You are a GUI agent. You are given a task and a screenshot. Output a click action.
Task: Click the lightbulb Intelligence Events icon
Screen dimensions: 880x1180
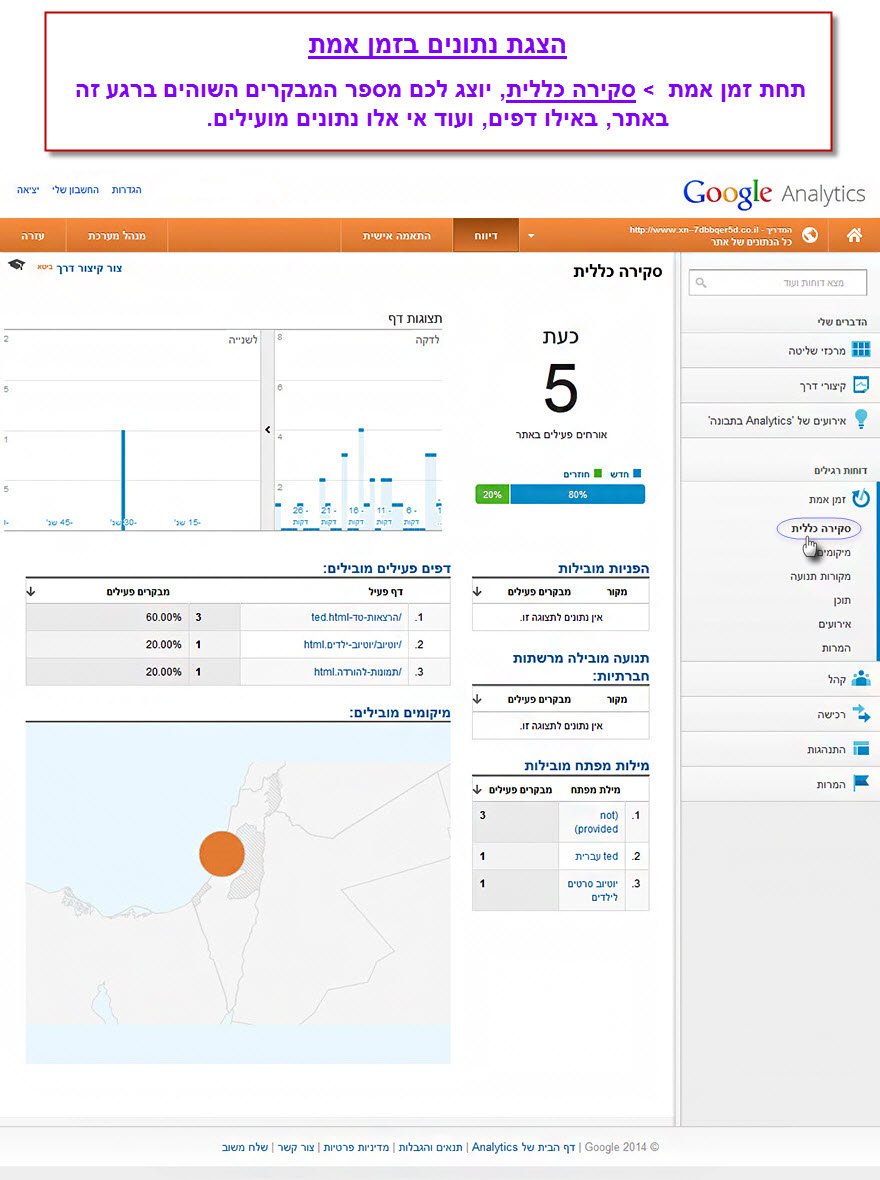860,420
